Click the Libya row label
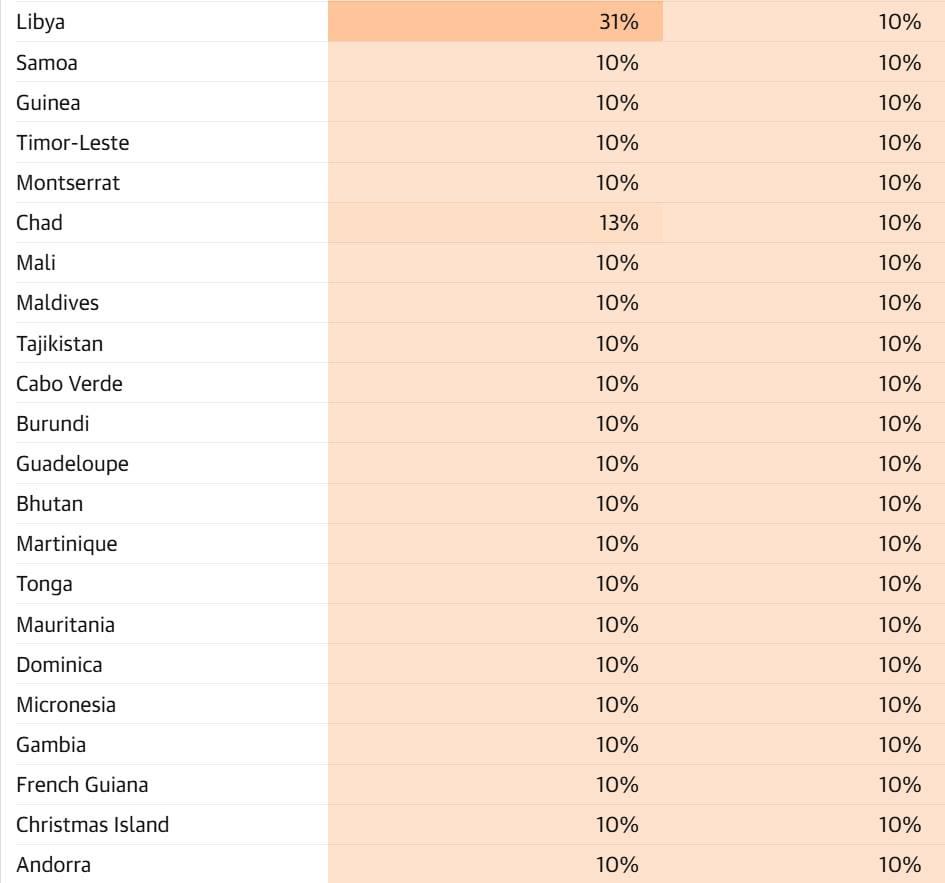 coord(40,22)
